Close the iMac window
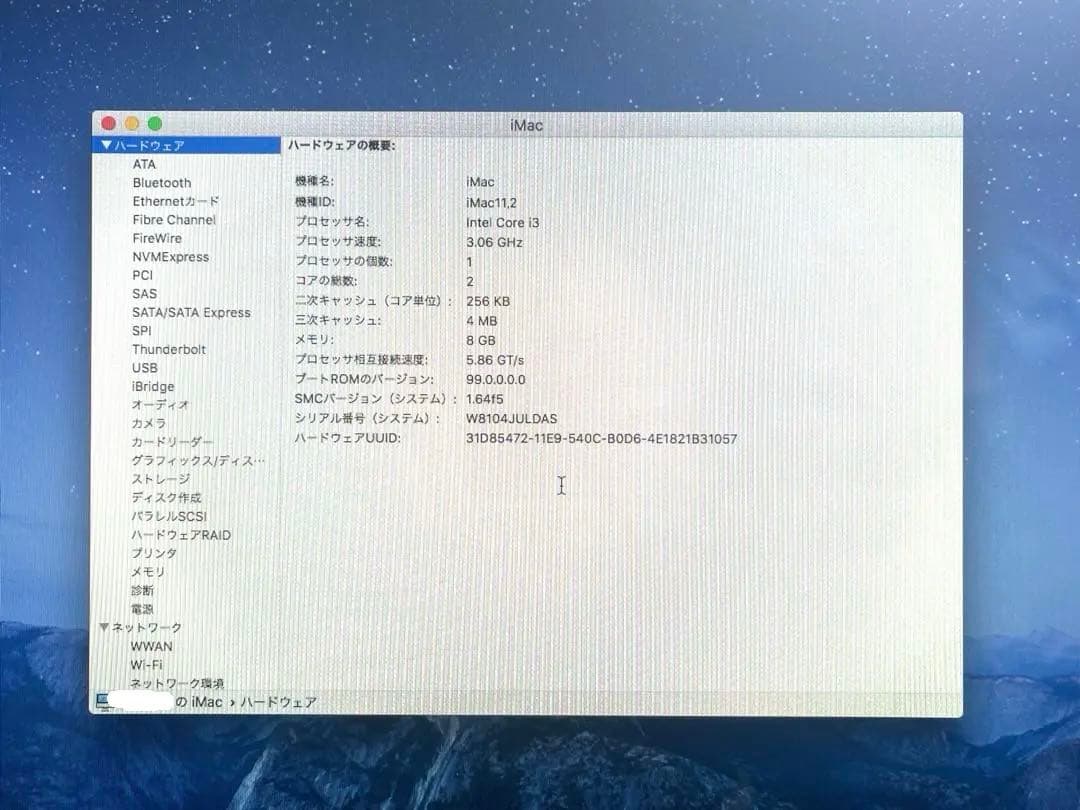This screenshot has width=1080, height=810. pyautogui.click(x=108, y=123)
